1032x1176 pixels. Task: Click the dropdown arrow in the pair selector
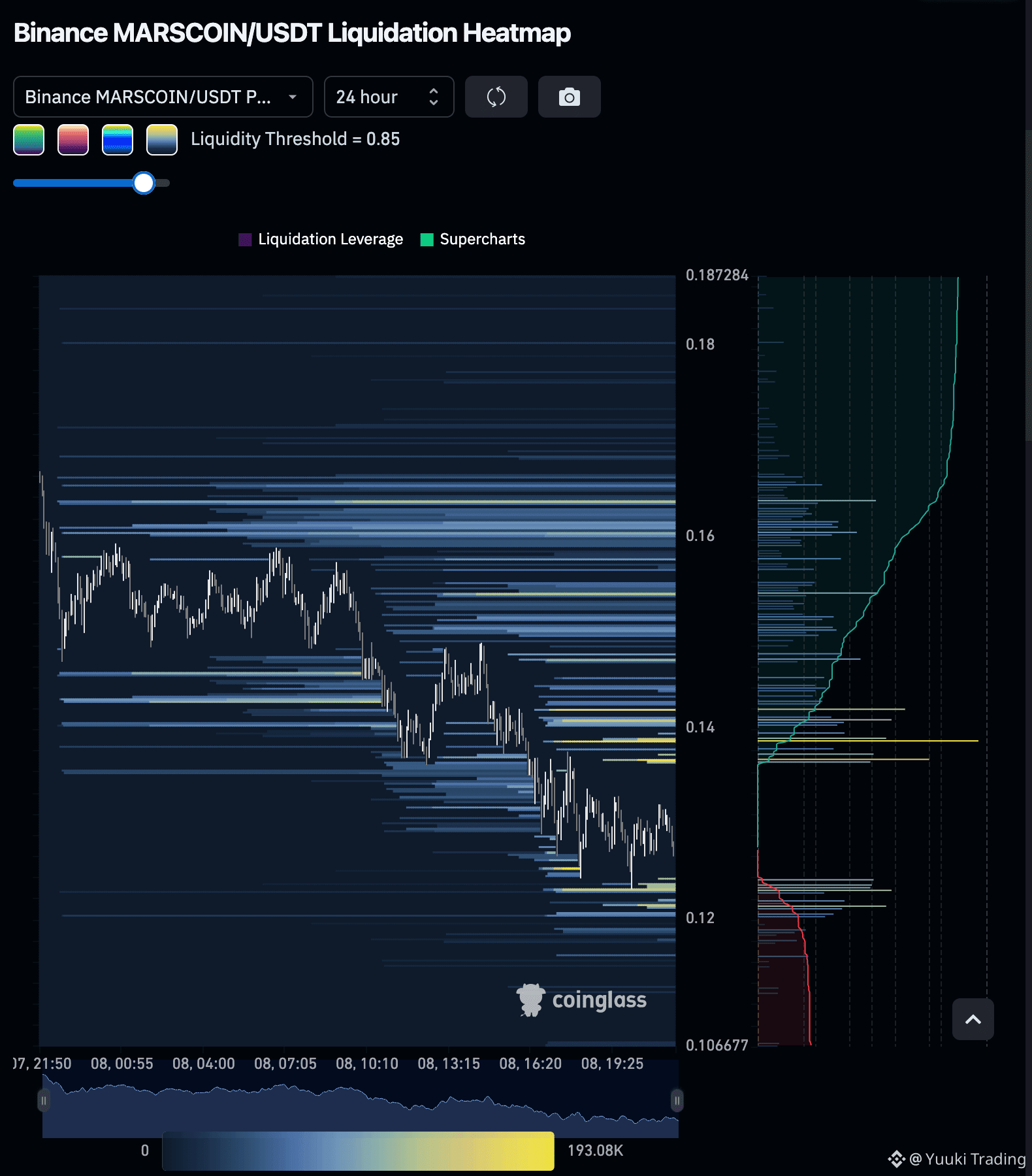[x=293, y=97]
